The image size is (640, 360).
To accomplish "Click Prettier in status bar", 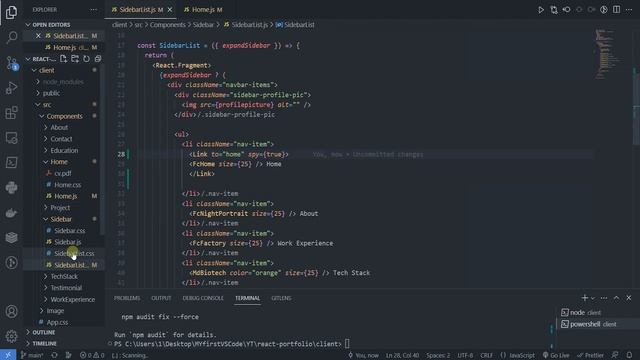I will pos(590,355).
